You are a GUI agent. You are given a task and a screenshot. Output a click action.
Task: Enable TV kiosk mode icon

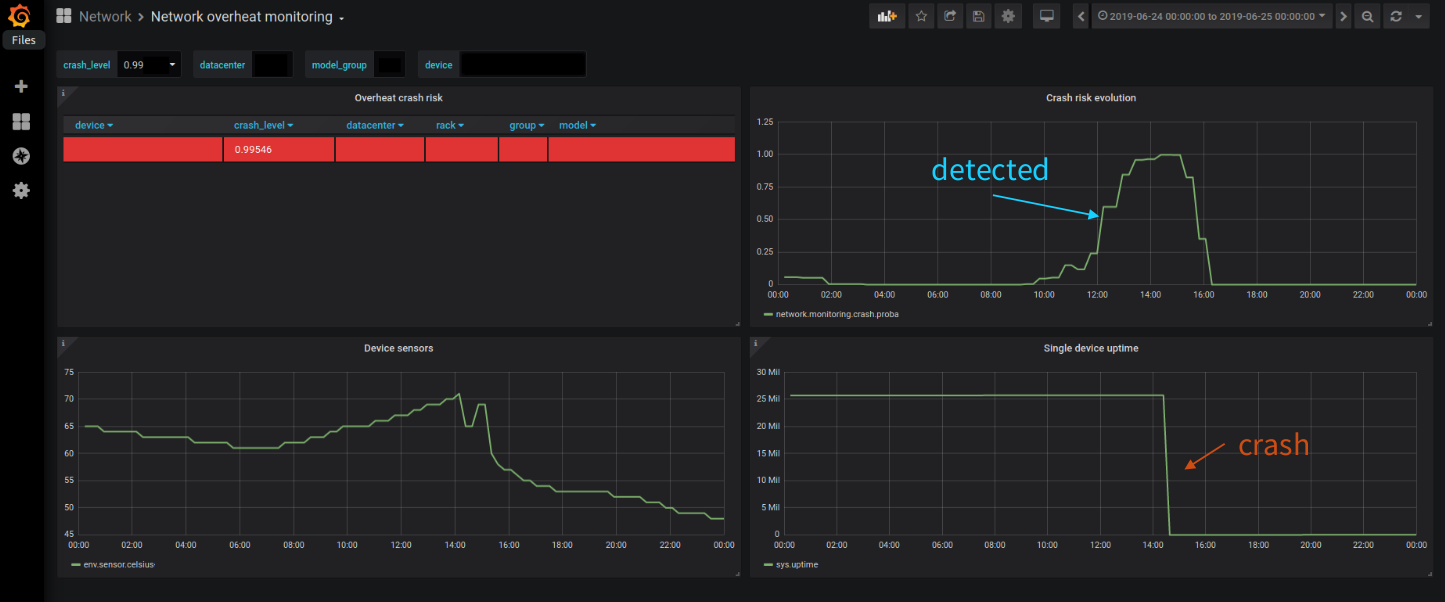1046,16
